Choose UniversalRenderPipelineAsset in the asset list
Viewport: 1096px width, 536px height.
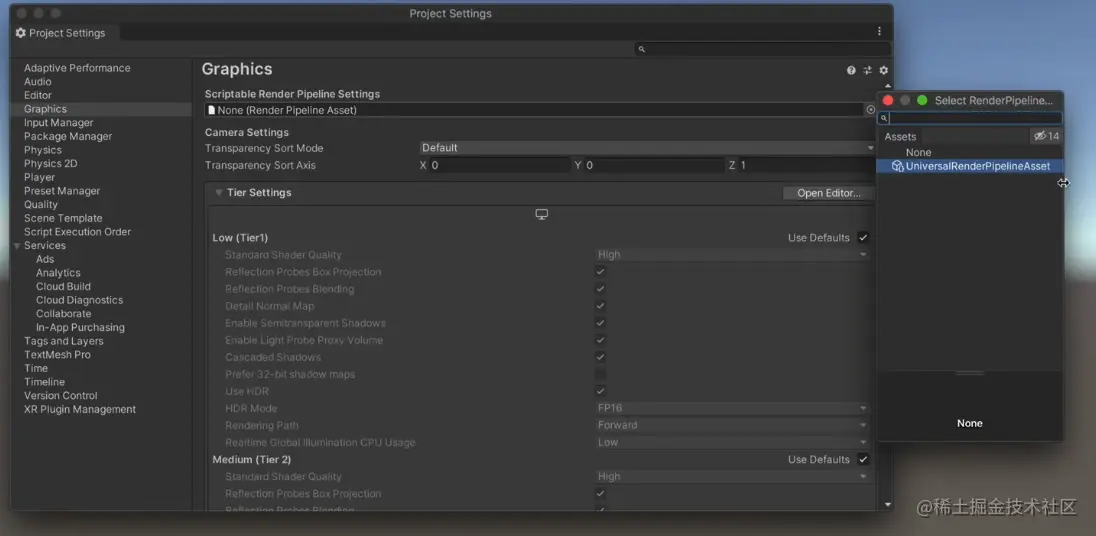pos(977,166)
